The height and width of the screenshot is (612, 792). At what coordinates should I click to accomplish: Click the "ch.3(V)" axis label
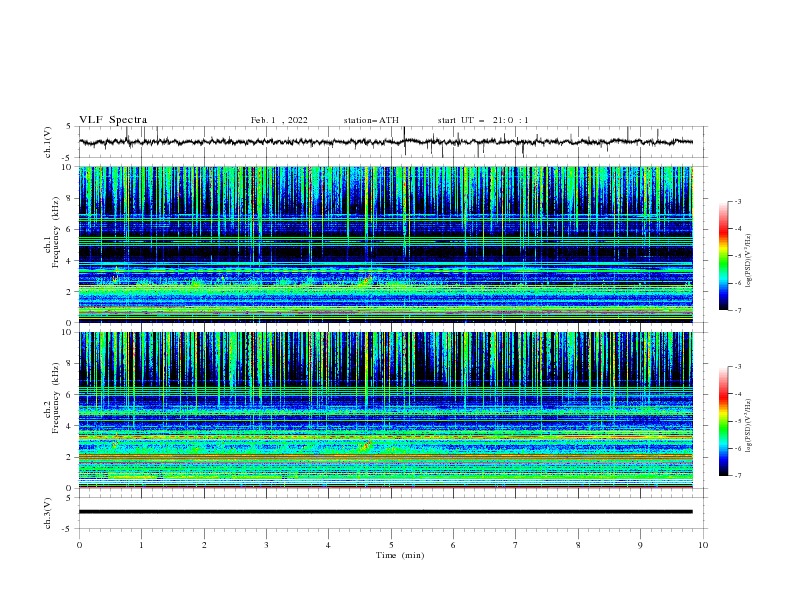(x=48, y=513)
